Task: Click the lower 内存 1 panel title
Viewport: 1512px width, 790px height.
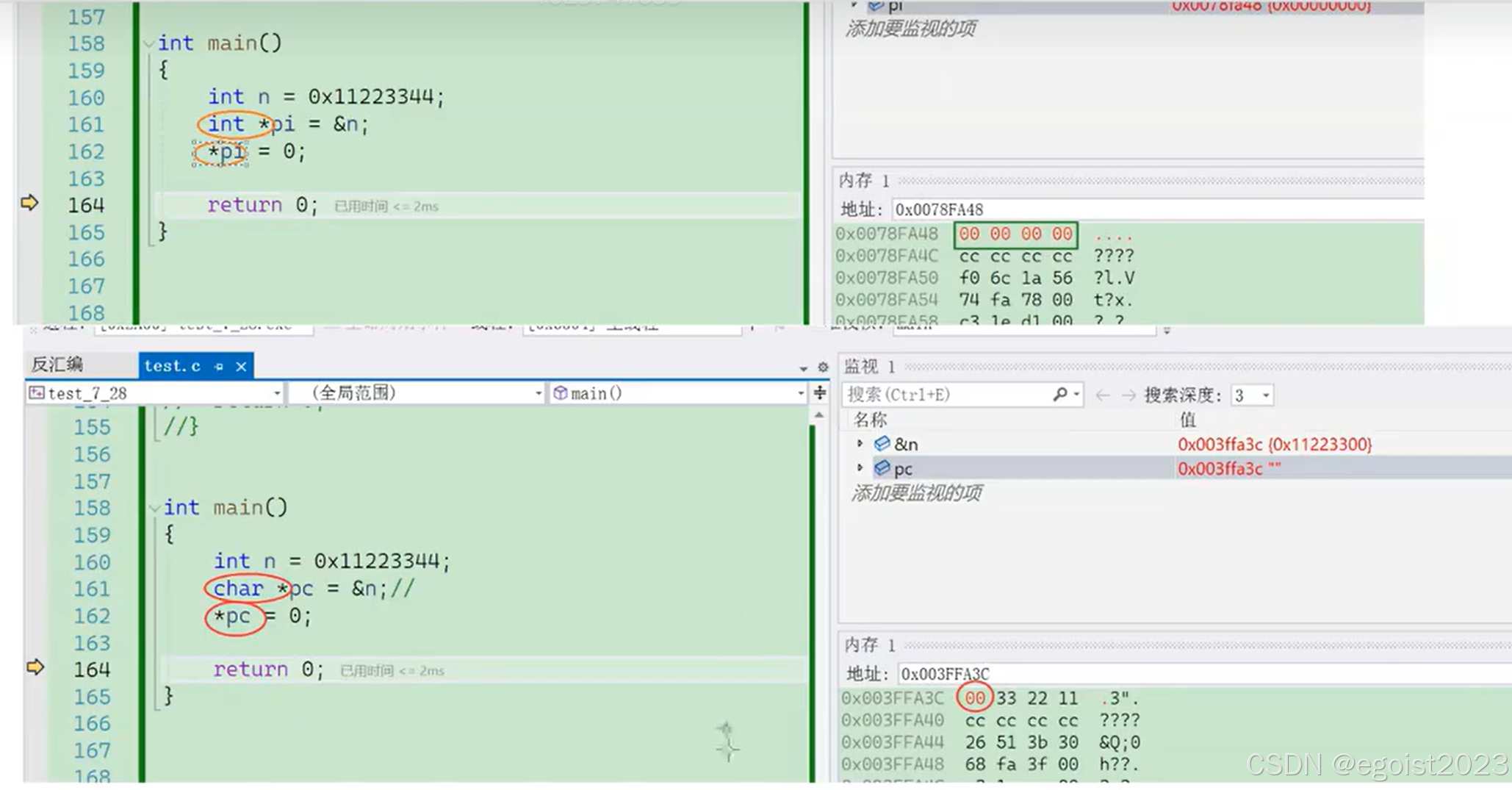Action: [869, 645]
